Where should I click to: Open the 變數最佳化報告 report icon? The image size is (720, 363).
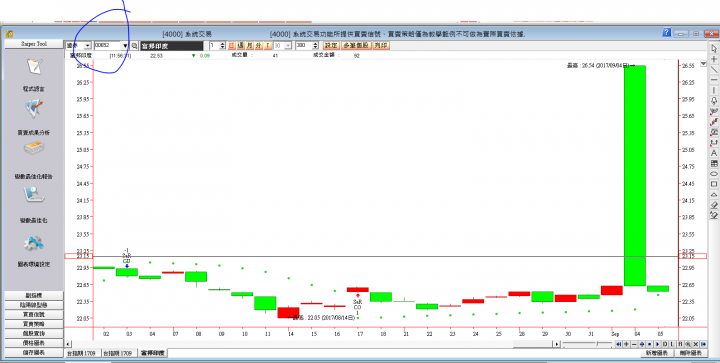point(34,149)
